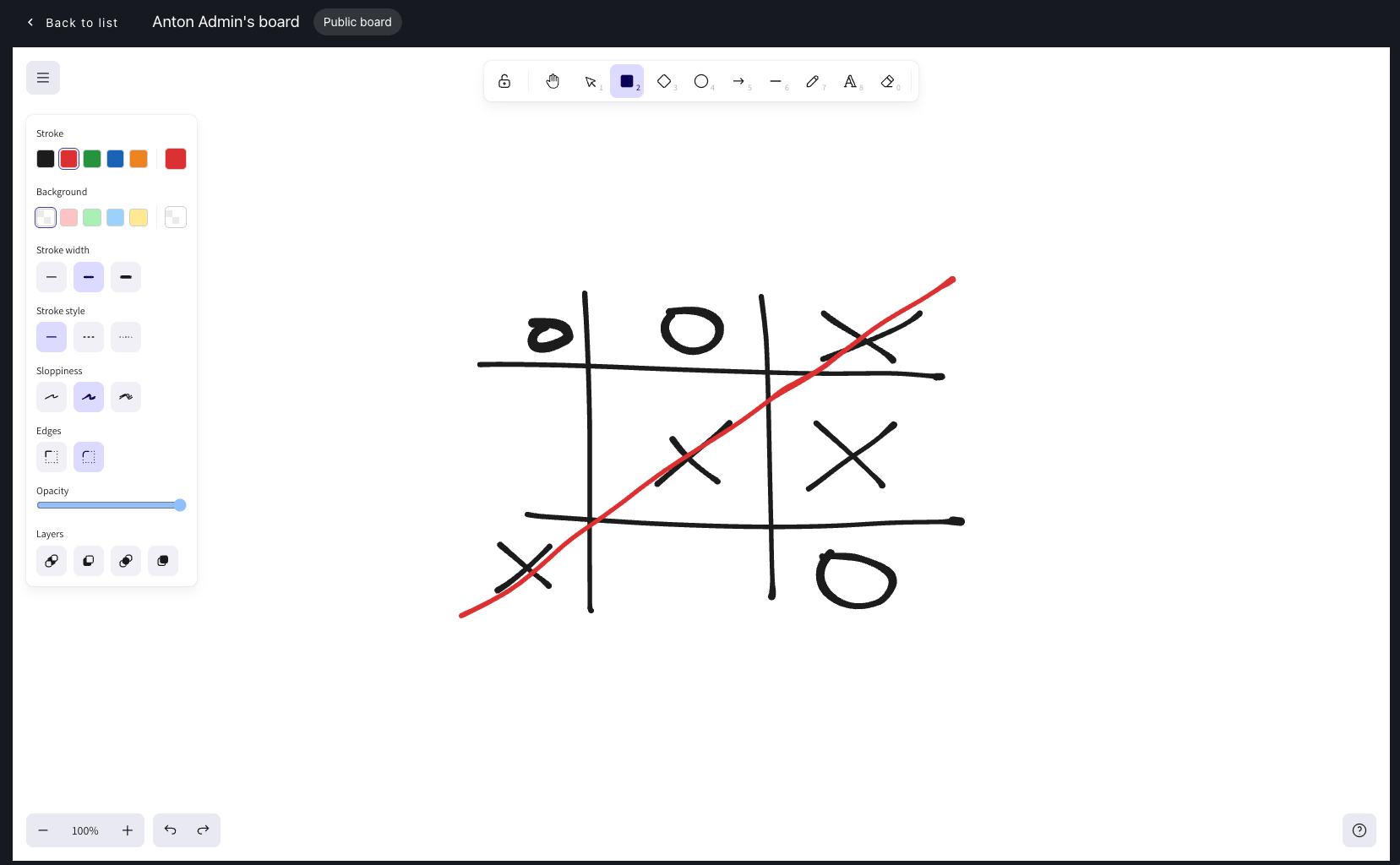Select the Hand tool in the toolbar
Viewport: 1400px width, 865px height.
[553, 81]
